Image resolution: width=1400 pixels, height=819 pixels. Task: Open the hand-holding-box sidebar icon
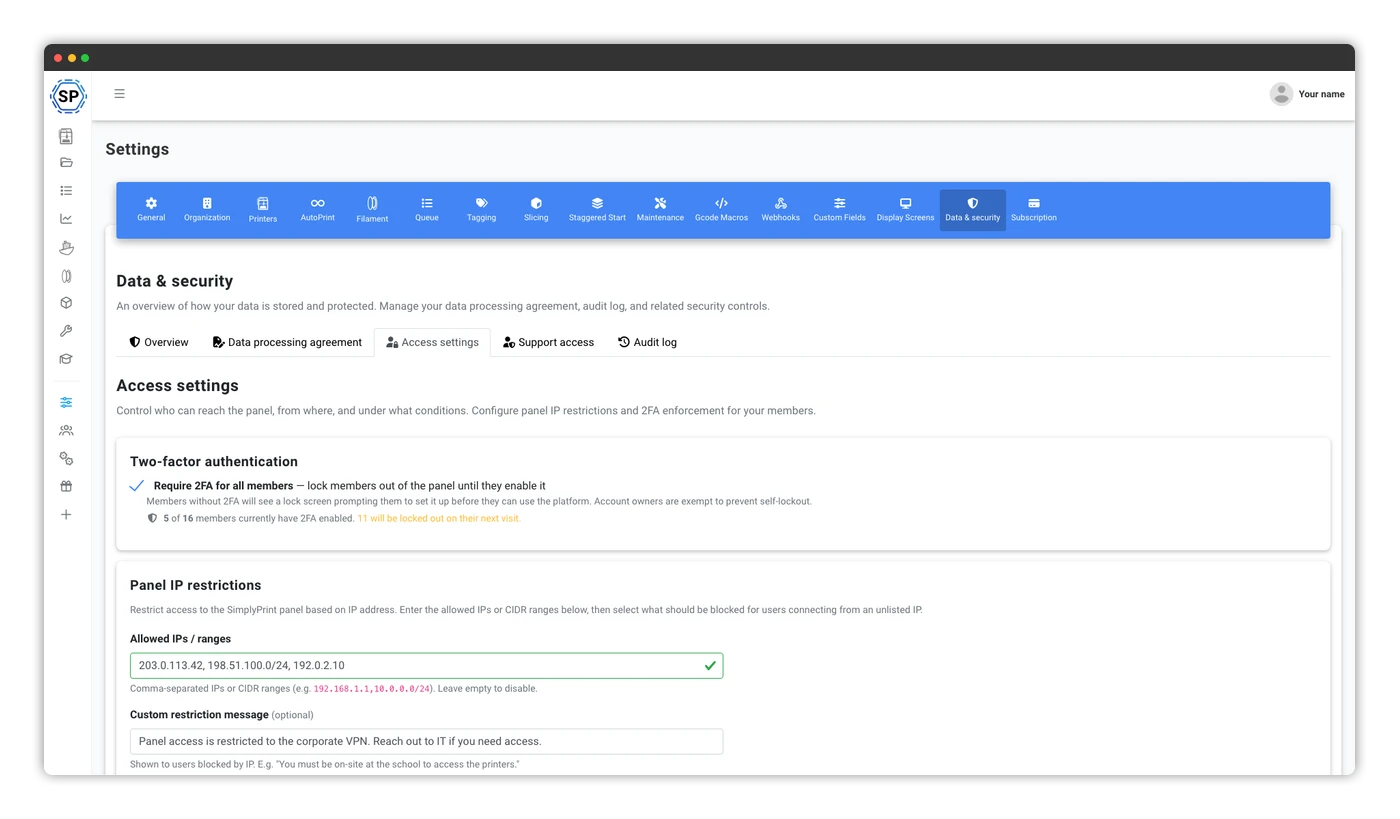point(66,247)
